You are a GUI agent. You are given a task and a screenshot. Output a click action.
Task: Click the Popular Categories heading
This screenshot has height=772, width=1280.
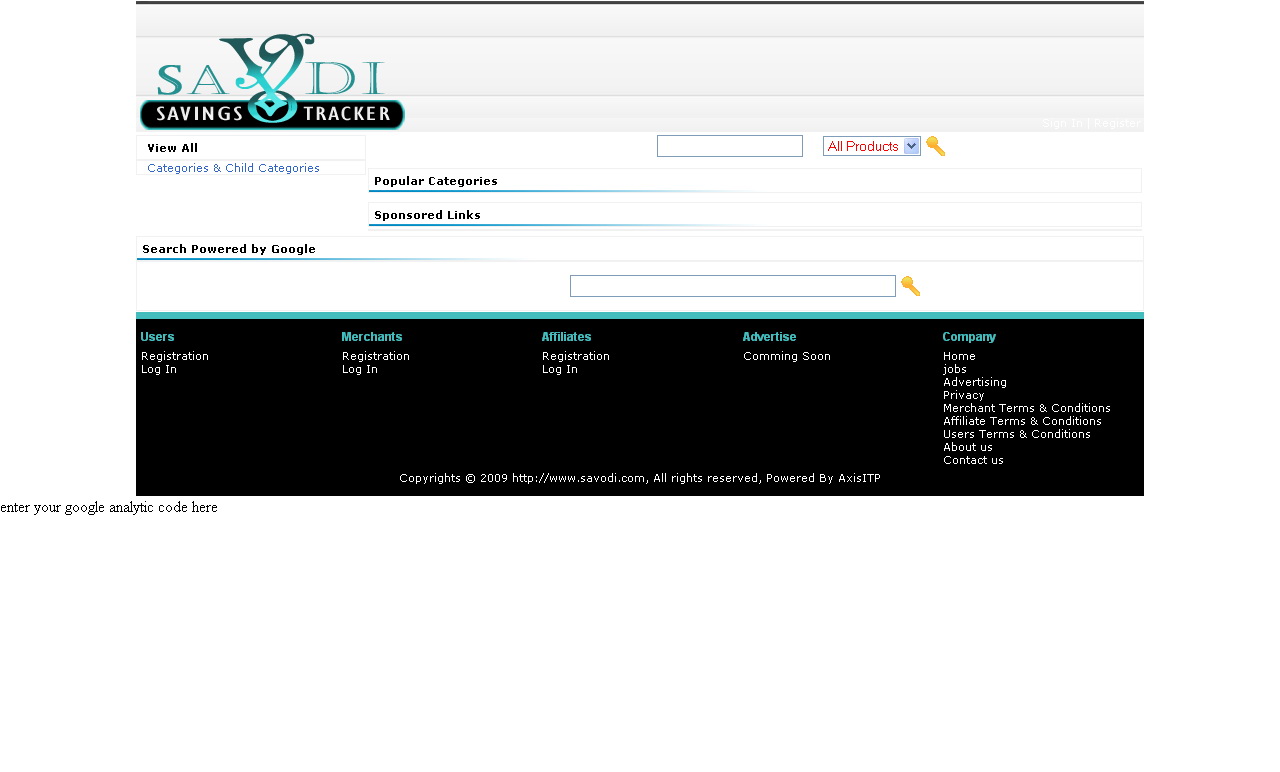click(436, 181)
